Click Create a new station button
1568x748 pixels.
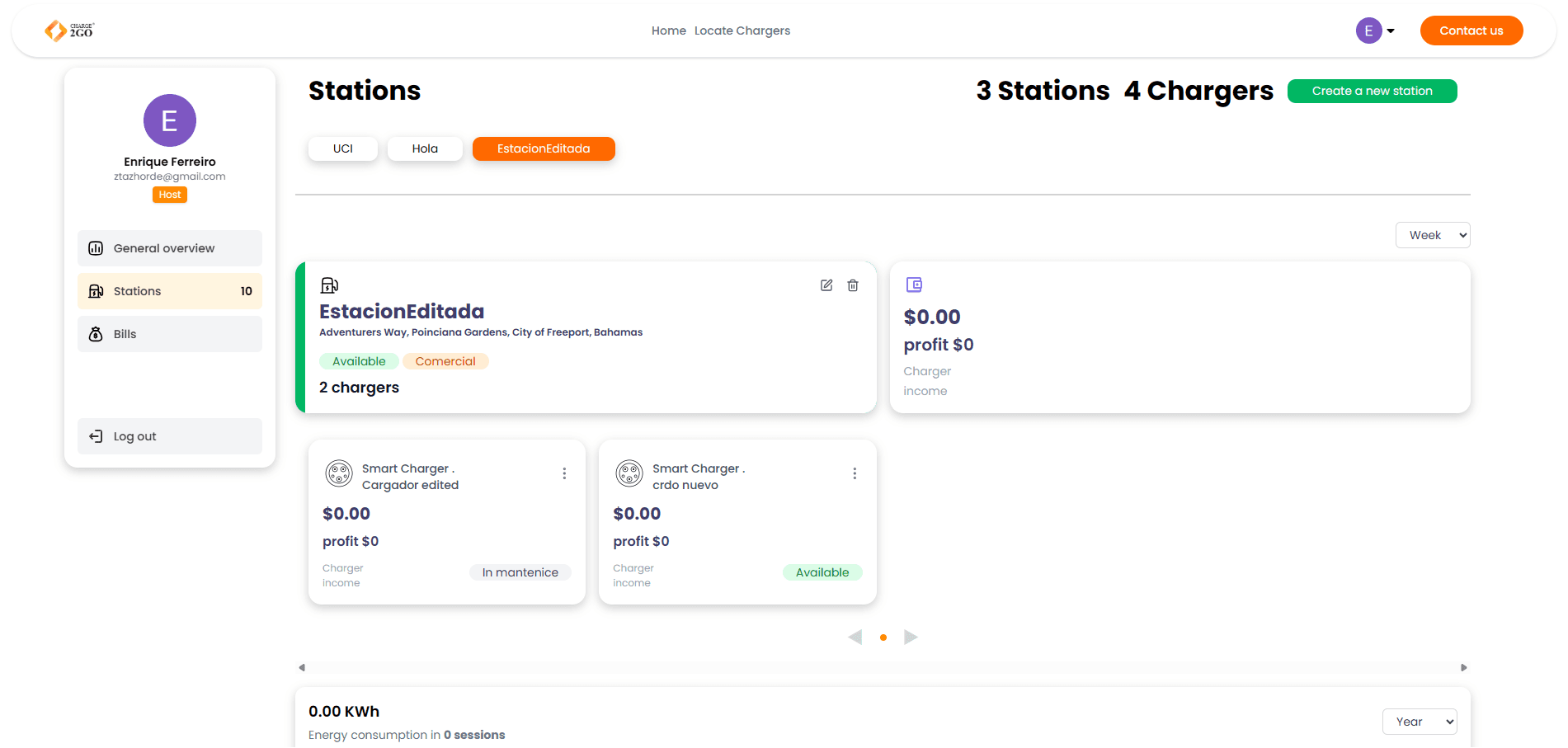pyautogui.click(x=1372, y=91)
